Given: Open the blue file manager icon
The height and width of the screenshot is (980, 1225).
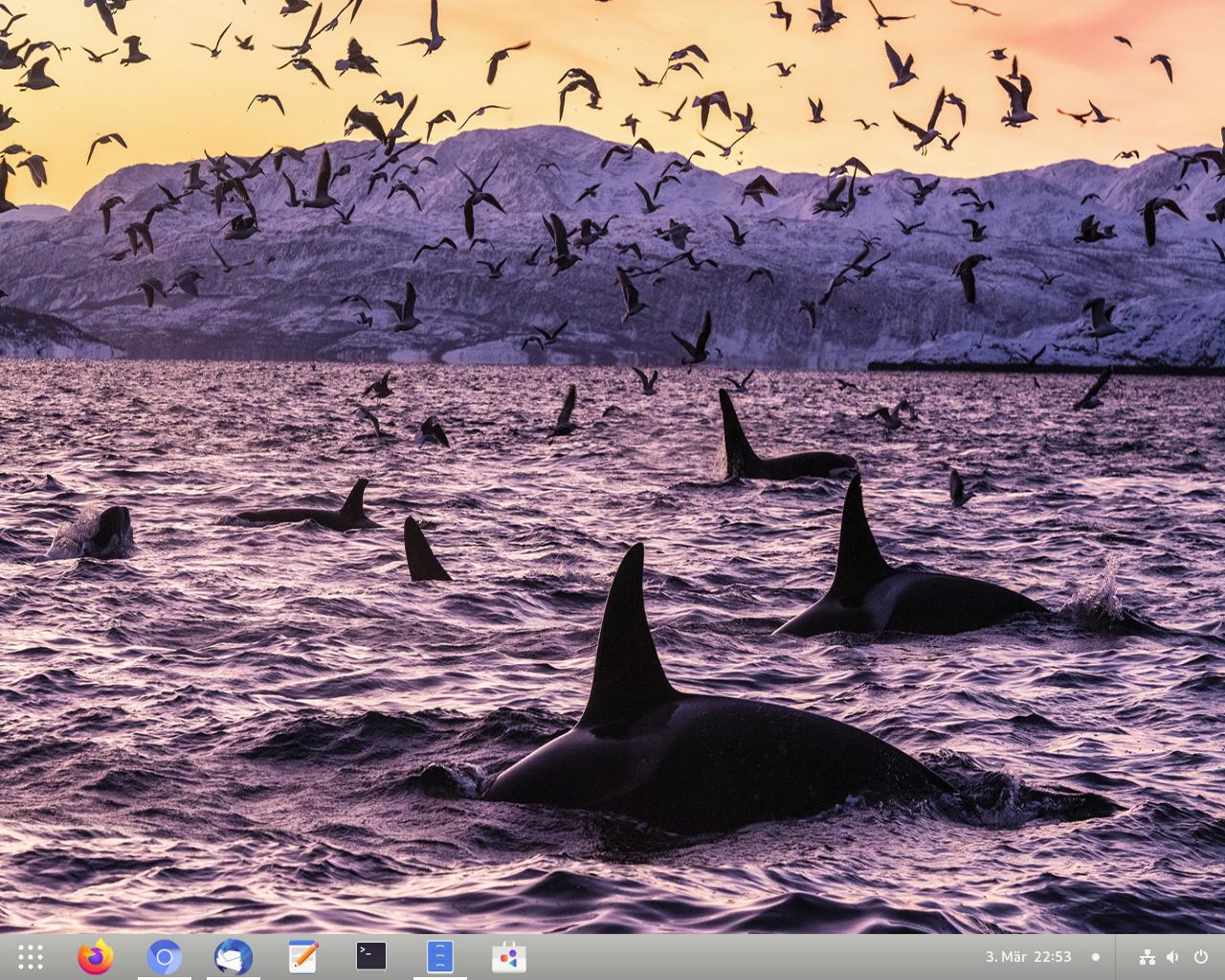Looking at the screenshot, I should tap(440, 956).
